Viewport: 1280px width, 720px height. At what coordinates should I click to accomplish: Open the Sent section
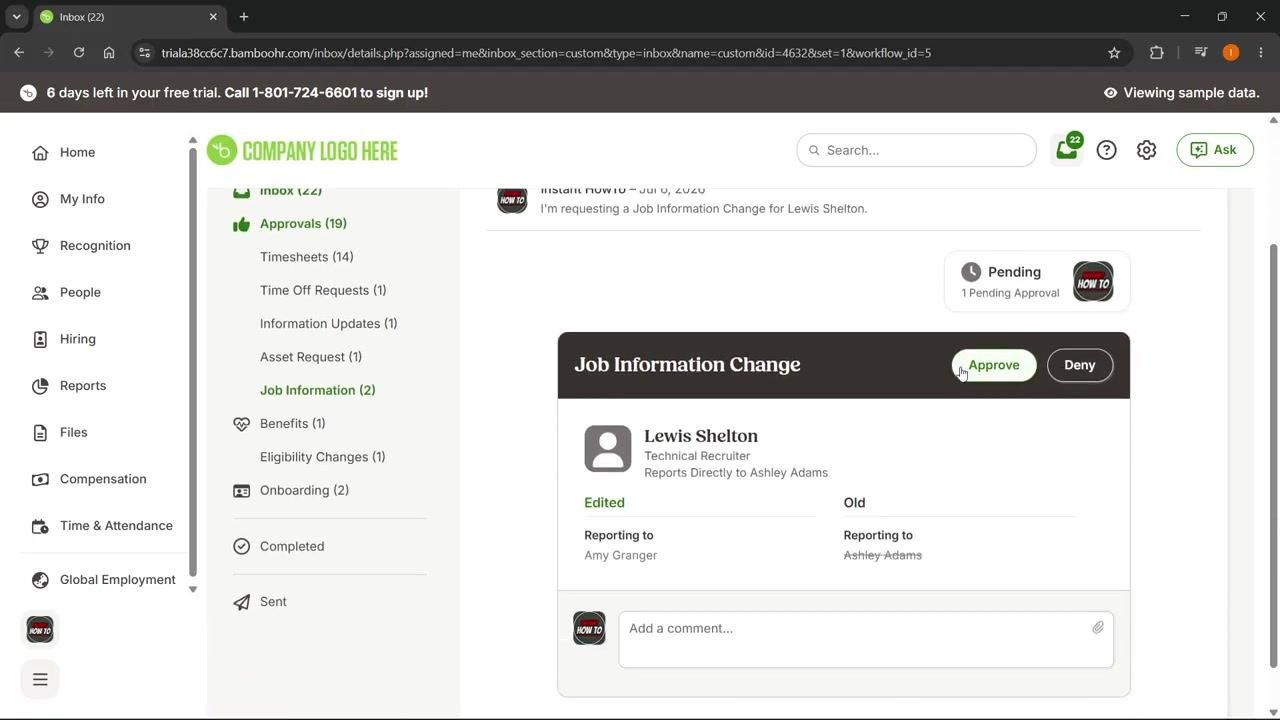point(273,602)
